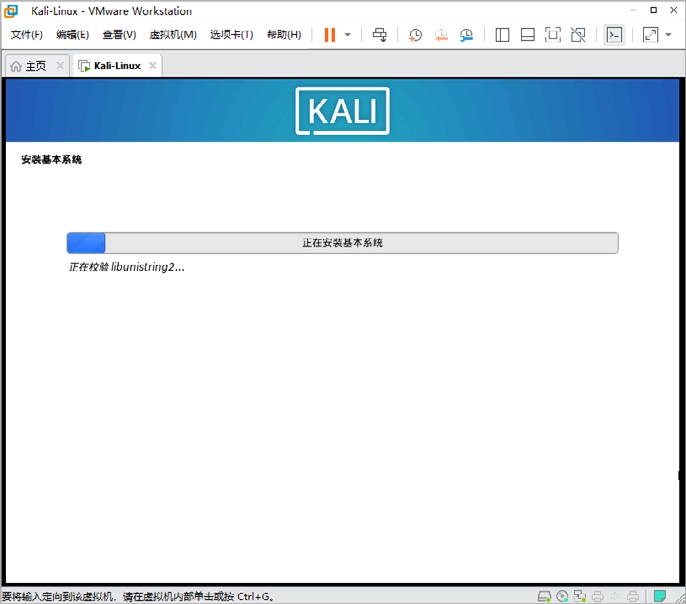The height and width of the screenshot is (604, 686).
Task: Minimize the VMware Workstation window
Action: (x=633, y=10)
